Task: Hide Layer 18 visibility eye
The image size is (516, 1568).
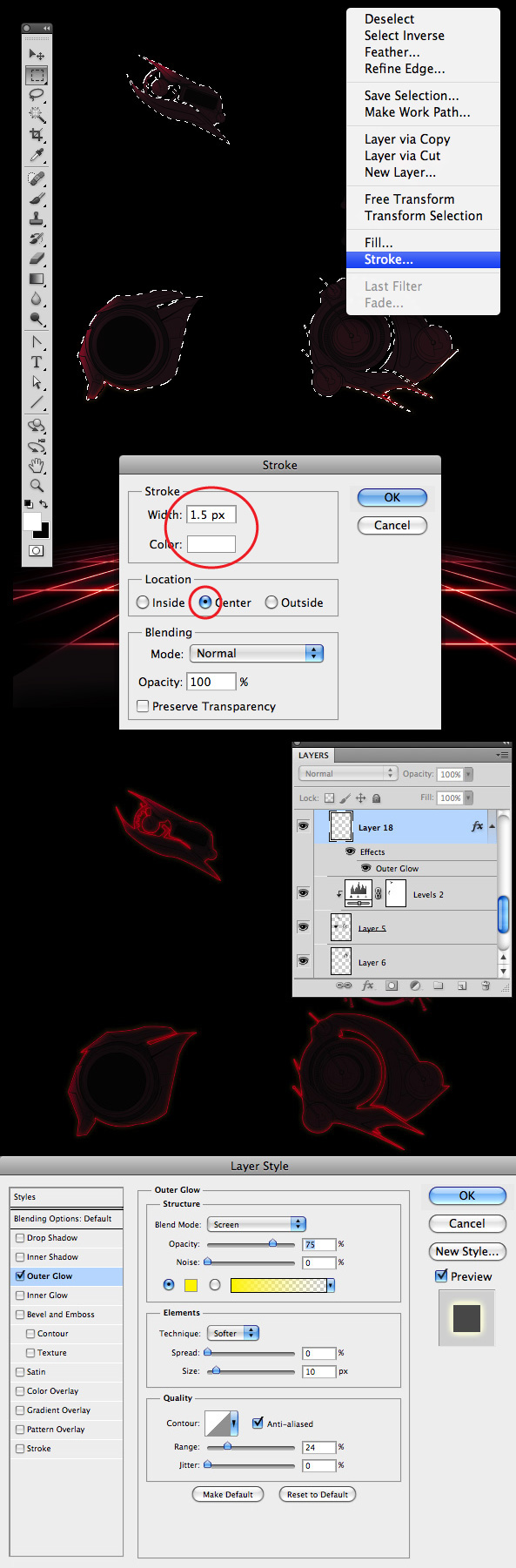Action: click(303, 825)
